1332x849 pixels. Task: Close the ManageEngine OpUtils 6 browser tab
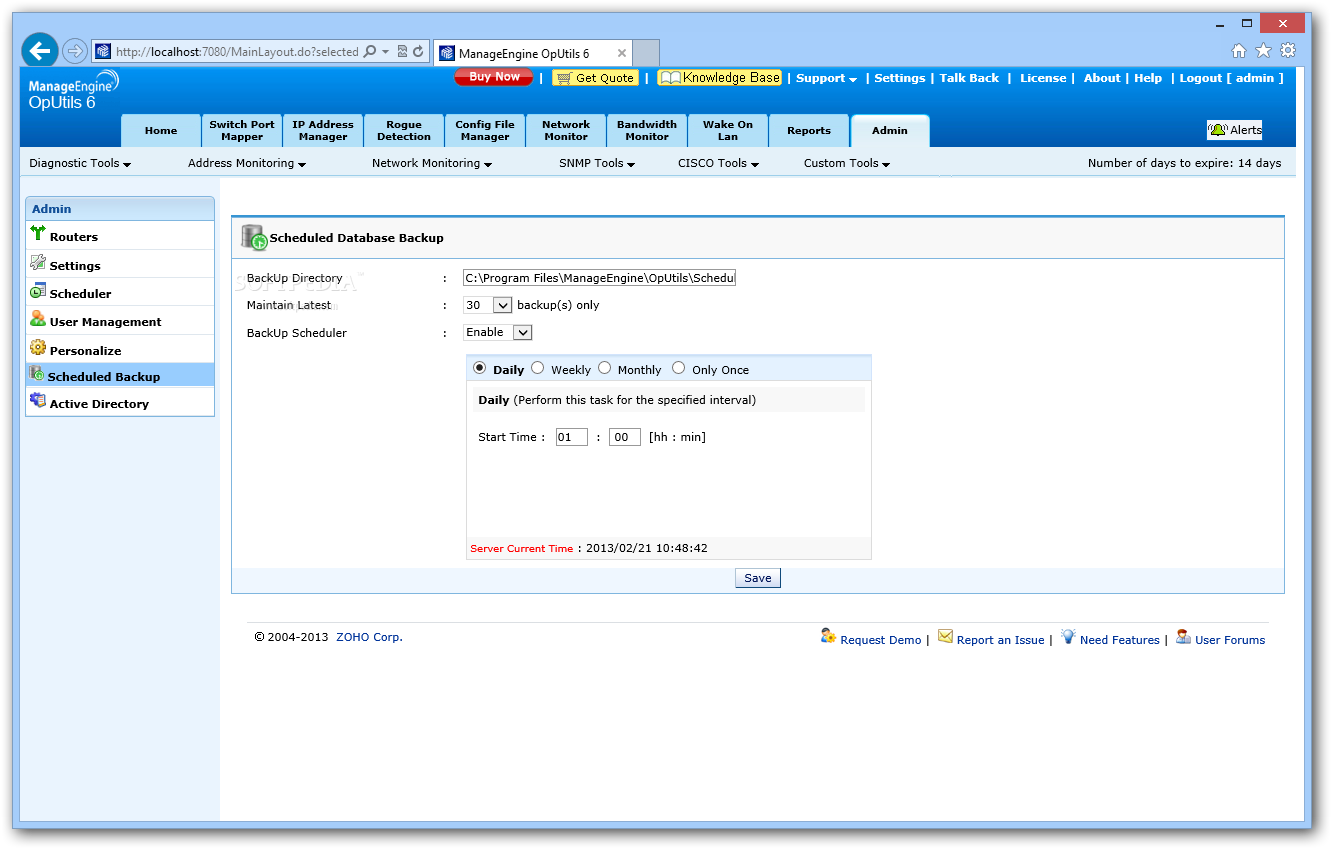[621, 54]
